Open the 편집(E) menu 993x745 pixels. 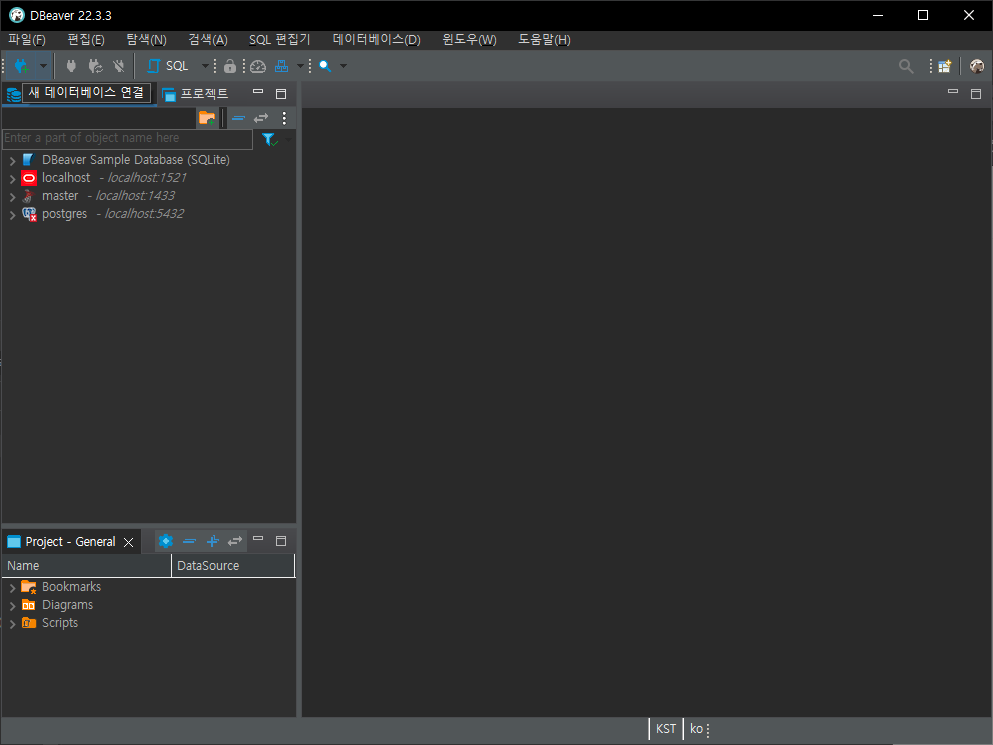pos(85,40)
